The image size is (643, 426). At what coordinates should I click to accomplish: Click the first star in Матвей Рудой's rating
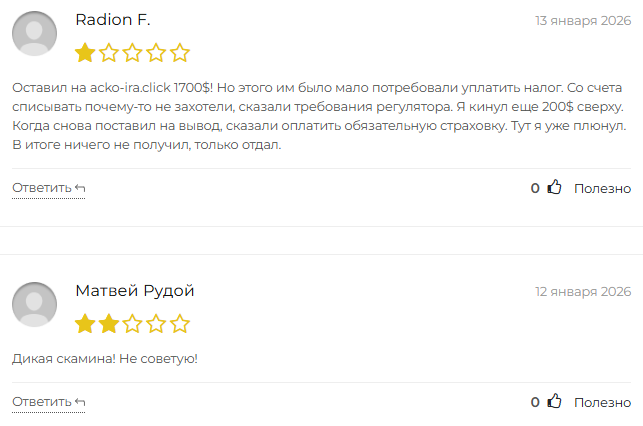[86, 324]
